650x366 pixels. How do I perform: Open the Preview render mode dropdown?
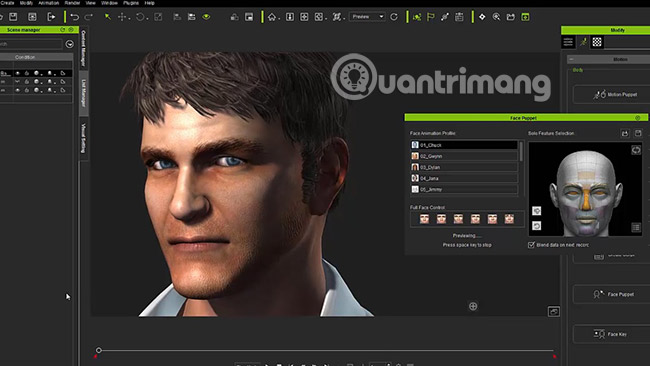tap(367, 17)
